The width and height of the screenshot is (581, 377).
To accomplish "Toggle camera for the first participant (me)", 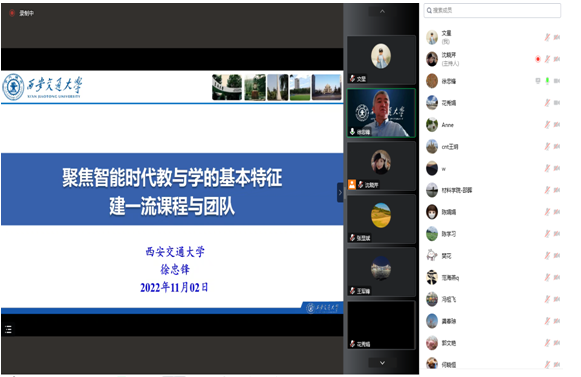I will (557, 37).
